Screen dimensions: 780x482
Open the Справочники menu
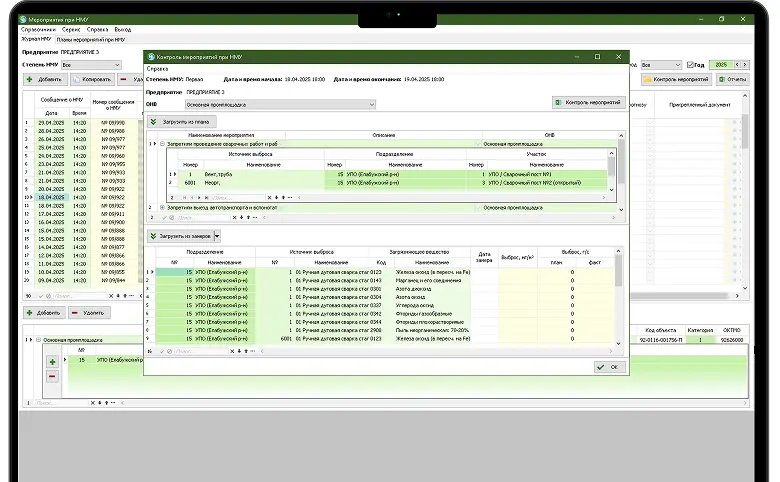click(x=38, y=30)
